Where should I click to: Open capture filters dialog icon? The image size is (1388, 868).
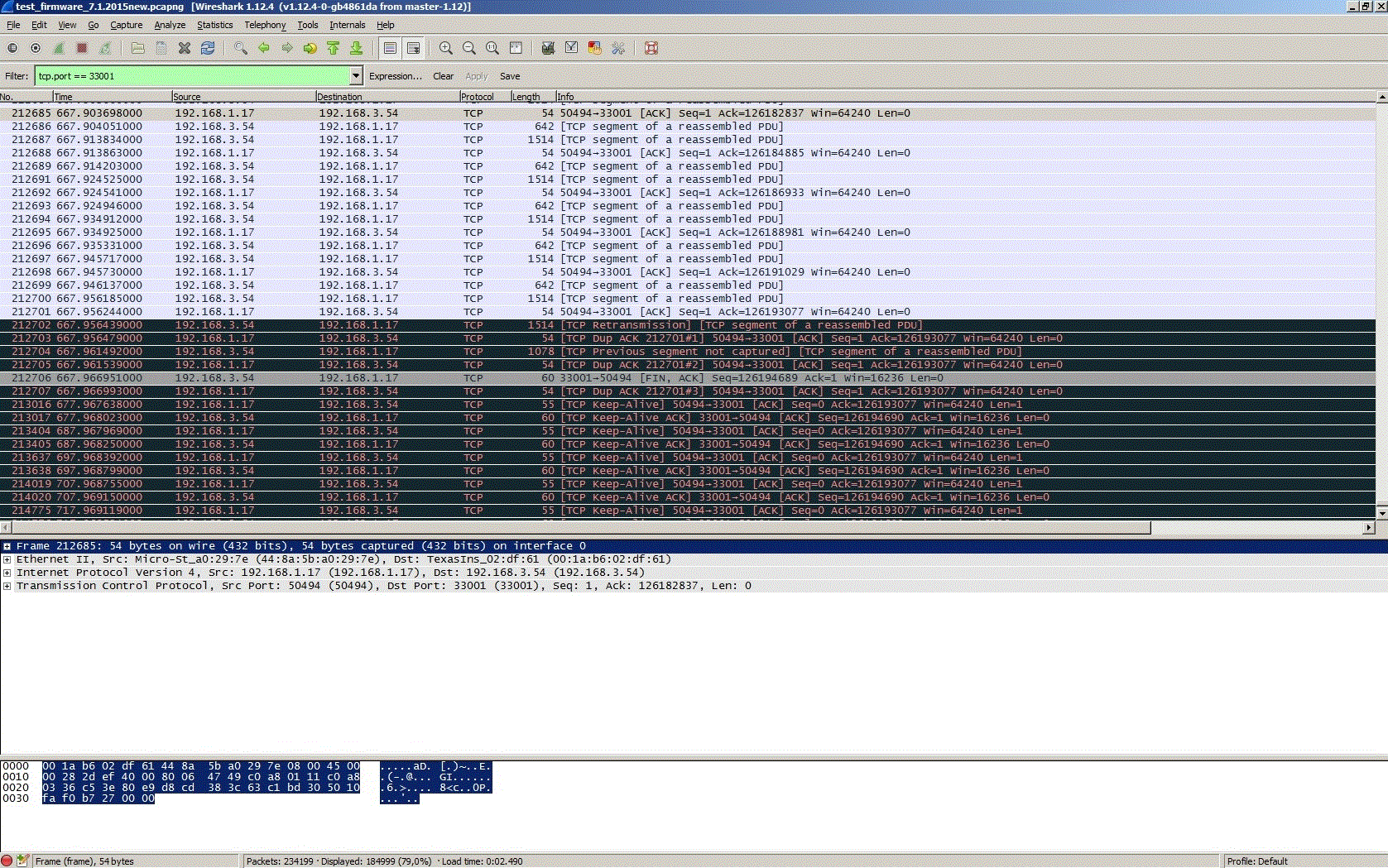pyautogui.click(x=548, y=48)
